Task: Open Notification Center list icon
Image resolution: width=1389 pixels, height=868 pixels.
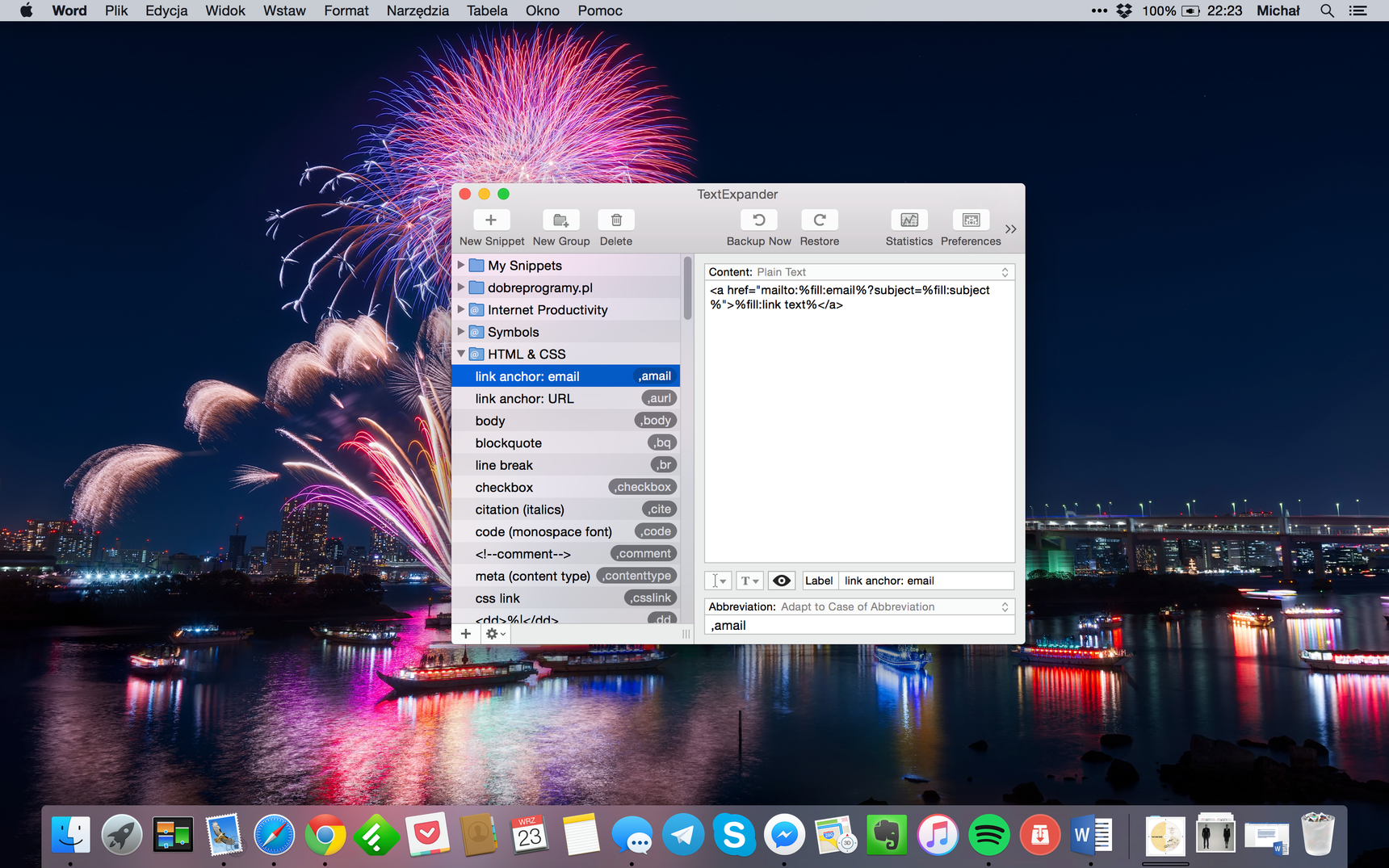Action: click(x=1358, y=10)
